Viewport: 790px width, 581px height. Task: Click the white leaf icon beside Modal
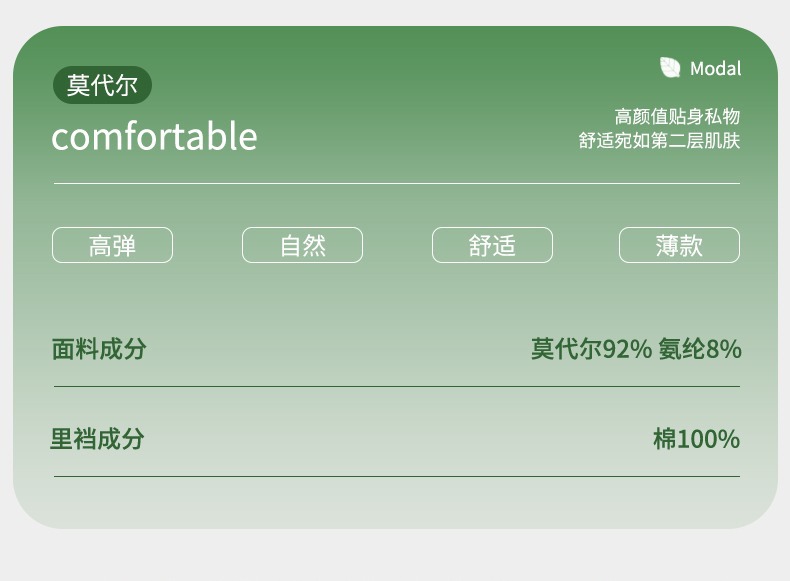coord(670,67)
